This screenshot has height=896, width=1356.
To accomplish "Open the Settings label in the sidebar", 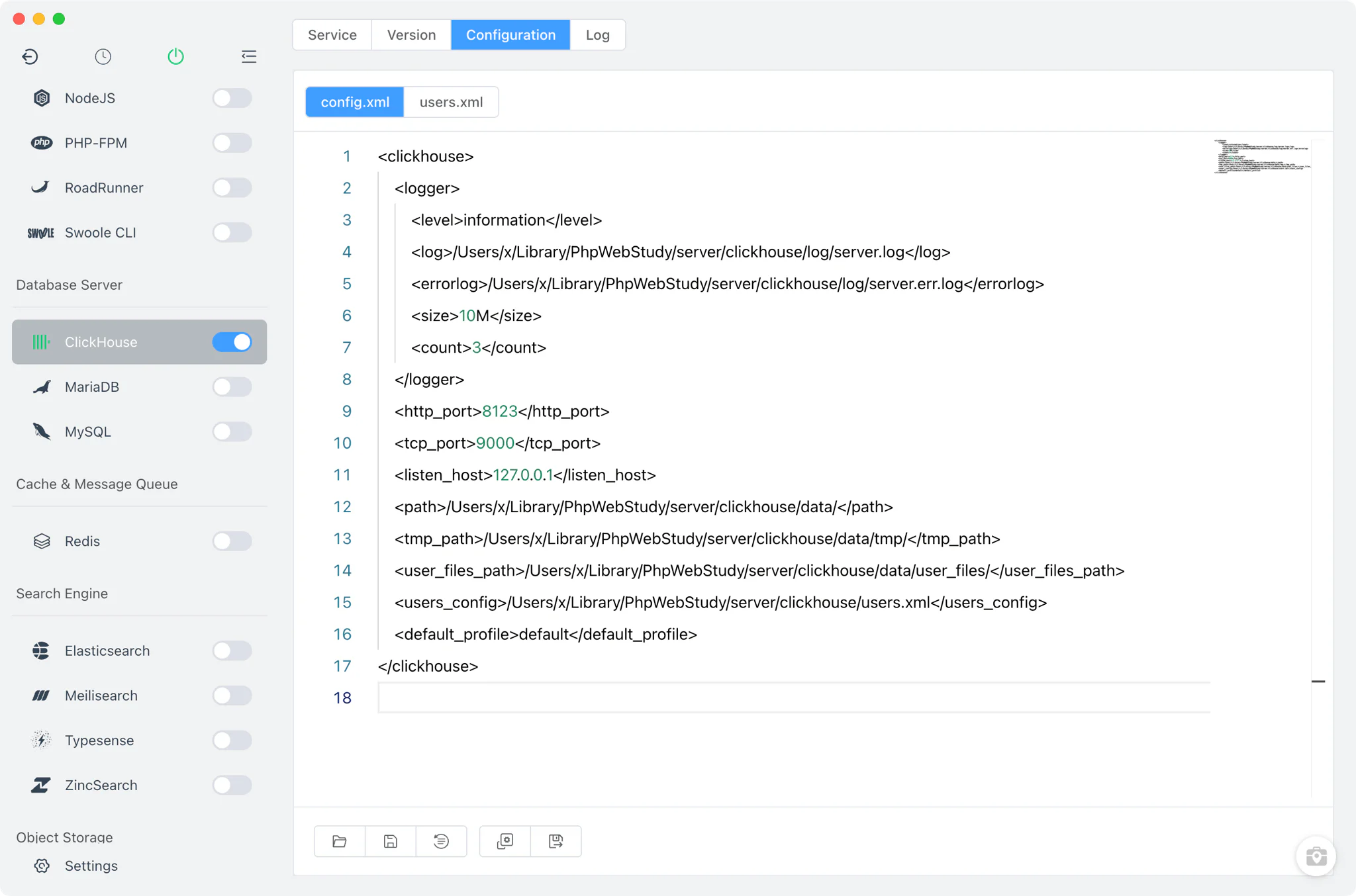I will tap(91, 866).
